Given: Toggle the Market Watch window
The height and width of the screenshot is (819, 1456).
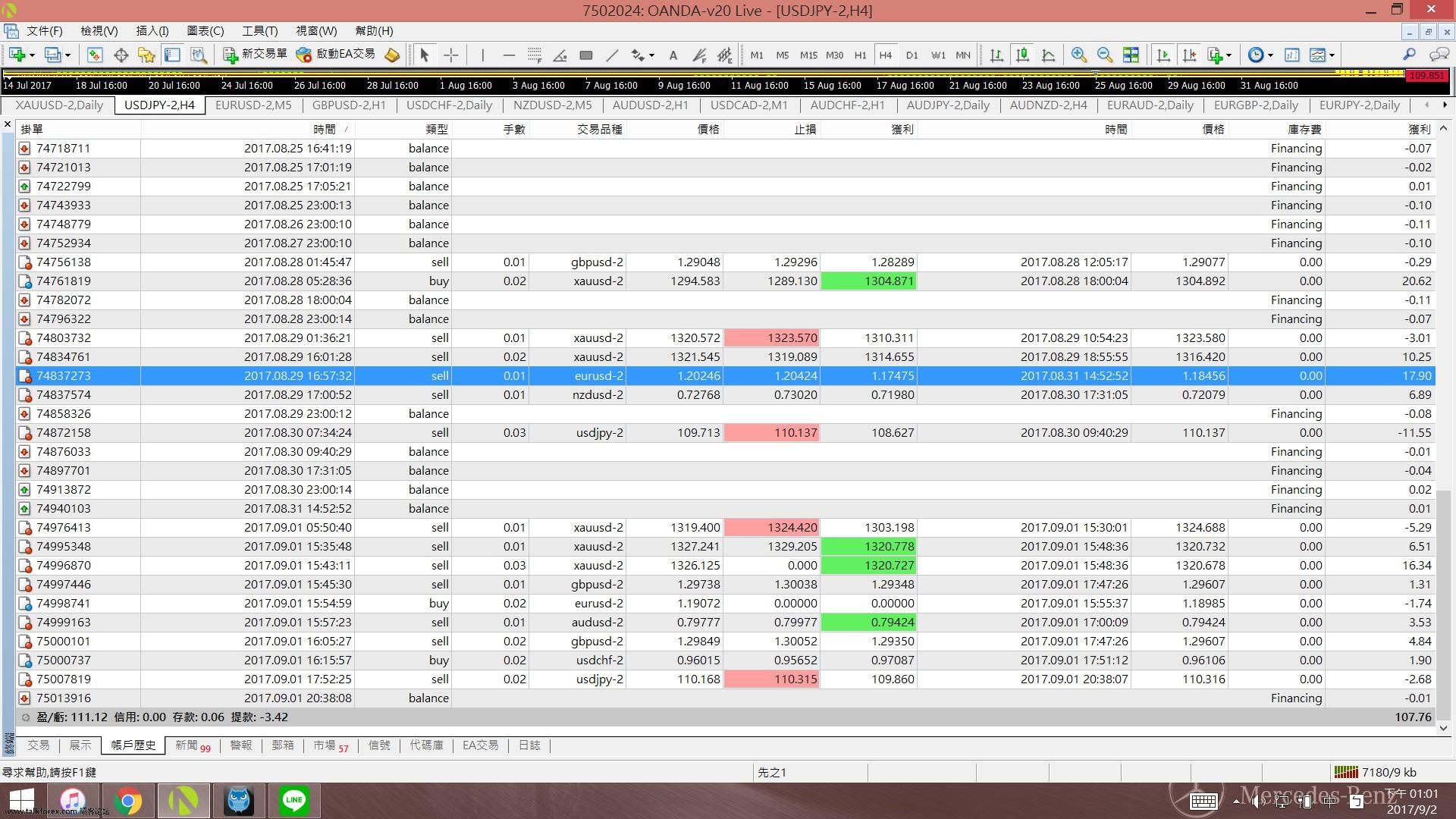Looking at the screenshot, I should 95,55.
